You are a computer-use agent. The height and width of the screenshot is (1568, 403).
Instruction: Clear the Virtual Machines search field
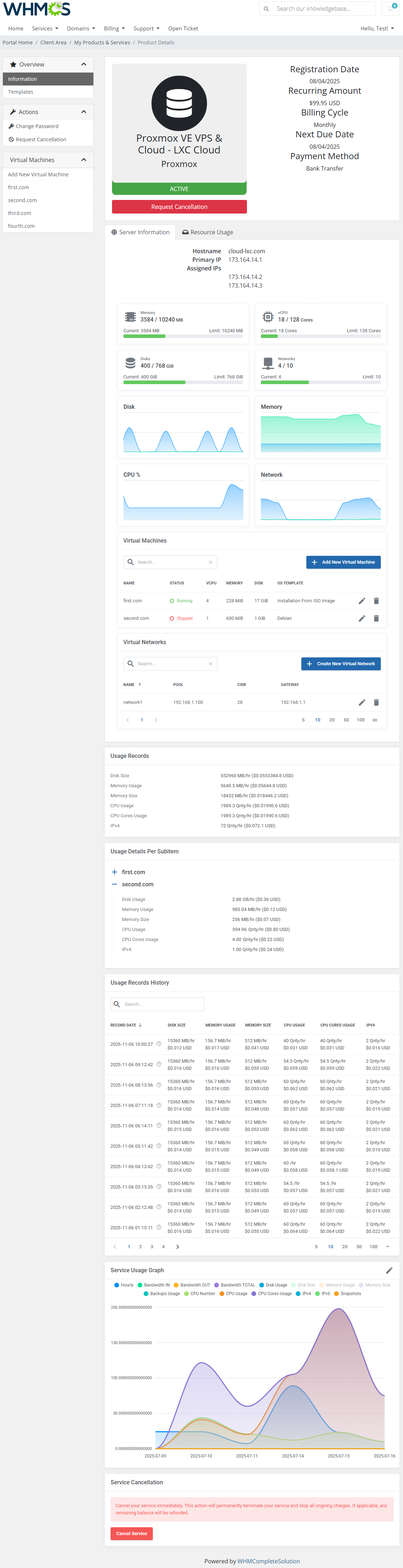click(x=211, y=563)
